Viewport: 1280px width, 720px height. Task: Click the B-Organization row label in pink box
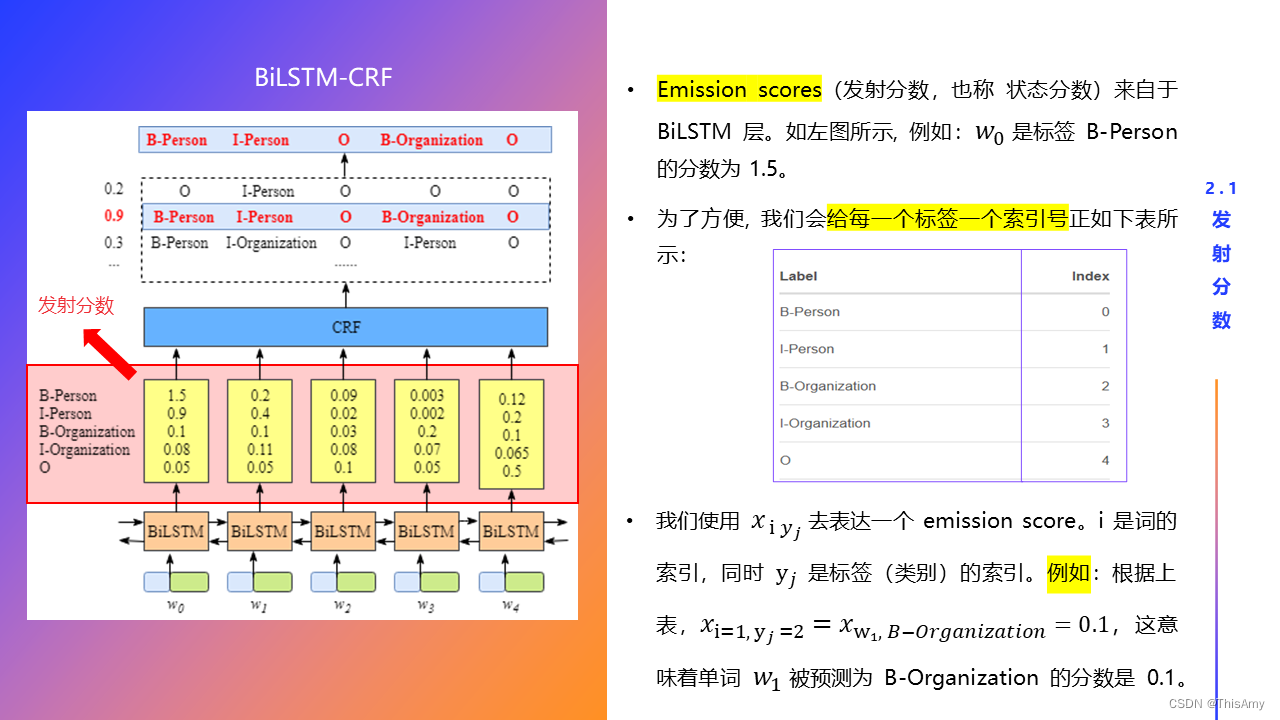click(x=87, y=432)
